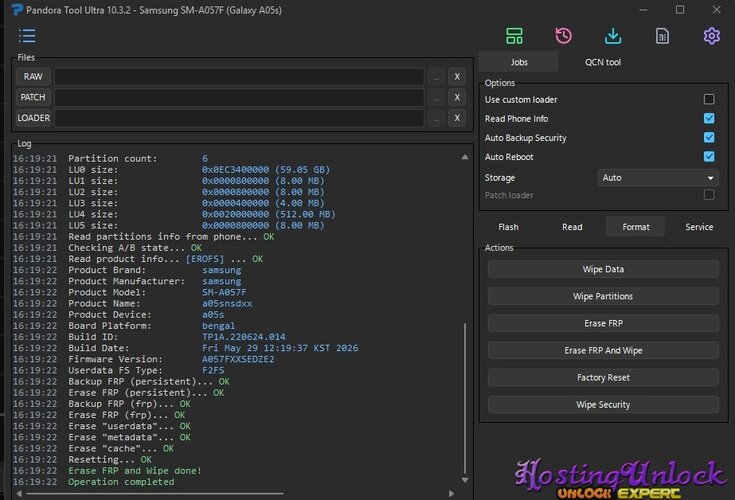
Task: Switch to the Jobs tab
Action: click(519, 62)
